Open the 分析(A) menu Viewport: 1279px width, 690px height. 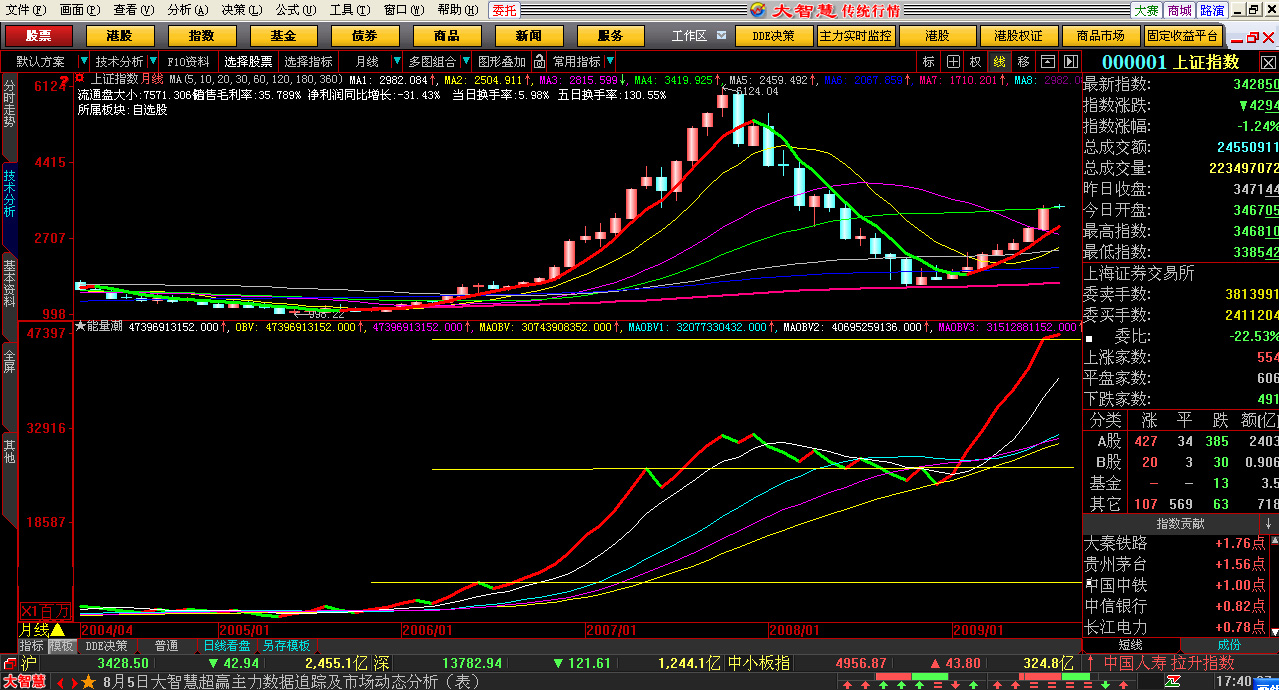click(187, 10)
